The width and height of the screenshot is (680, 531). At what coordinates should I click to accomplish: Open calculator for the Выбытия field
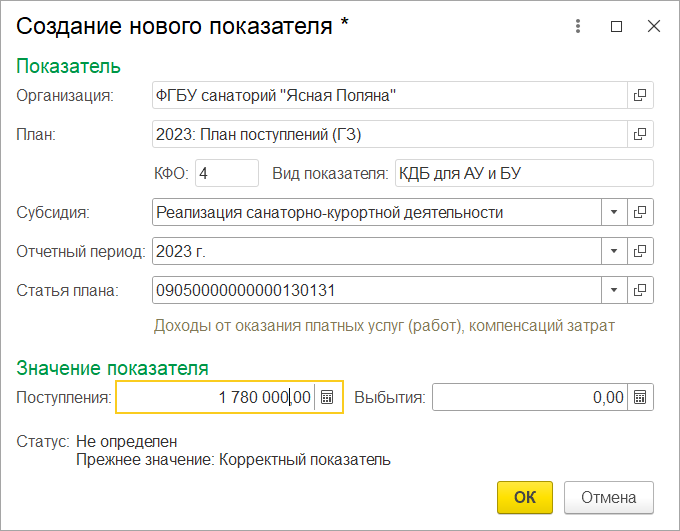pyautogui.click(x=640, y=397)
